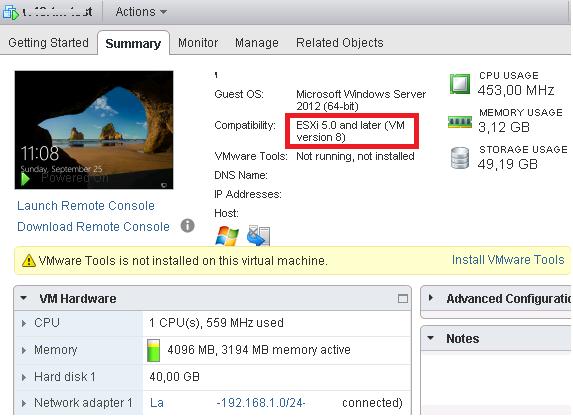Click the virtual machine icon in the title bar
This screenshot has height=419, width=573.
coord(11,12)
